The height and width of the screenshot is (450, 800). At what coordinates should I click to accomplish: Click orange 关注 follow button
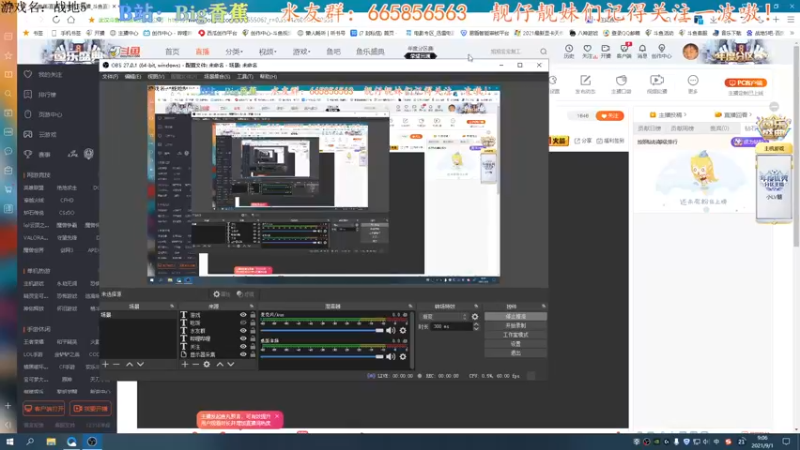(x=610, y=116)
